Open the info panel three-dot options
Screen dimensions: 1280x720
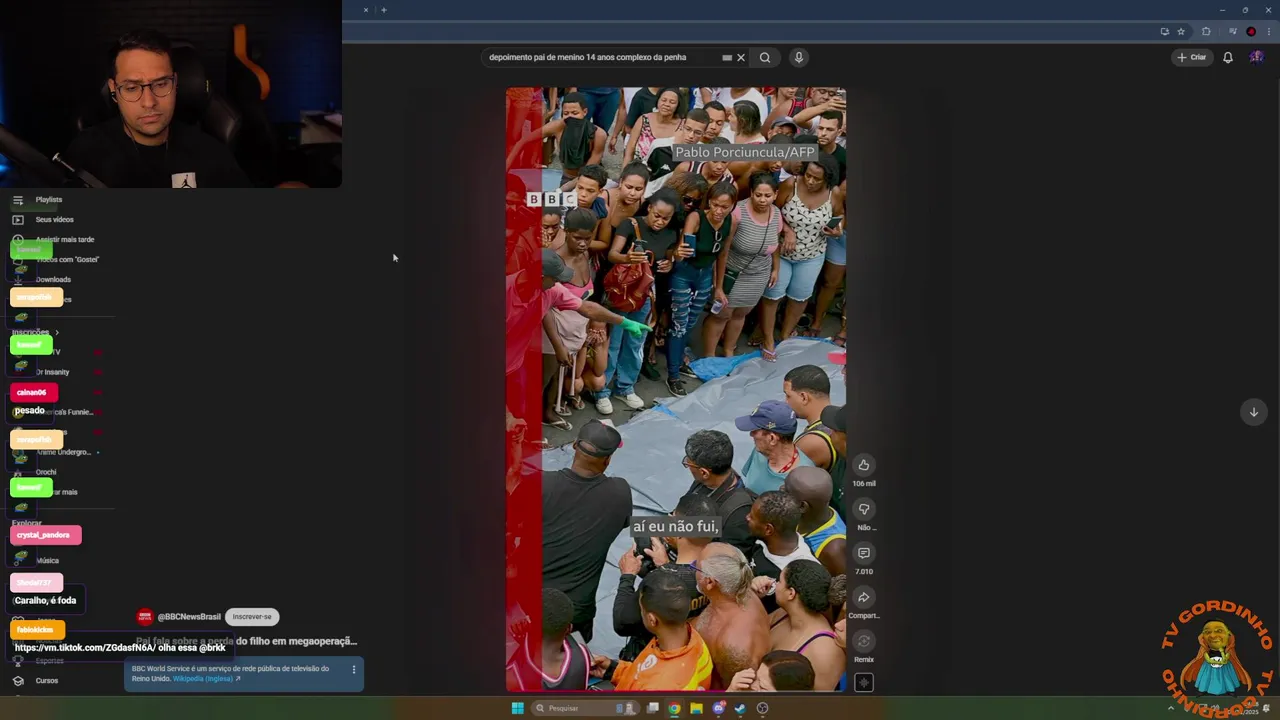(353, 669)
